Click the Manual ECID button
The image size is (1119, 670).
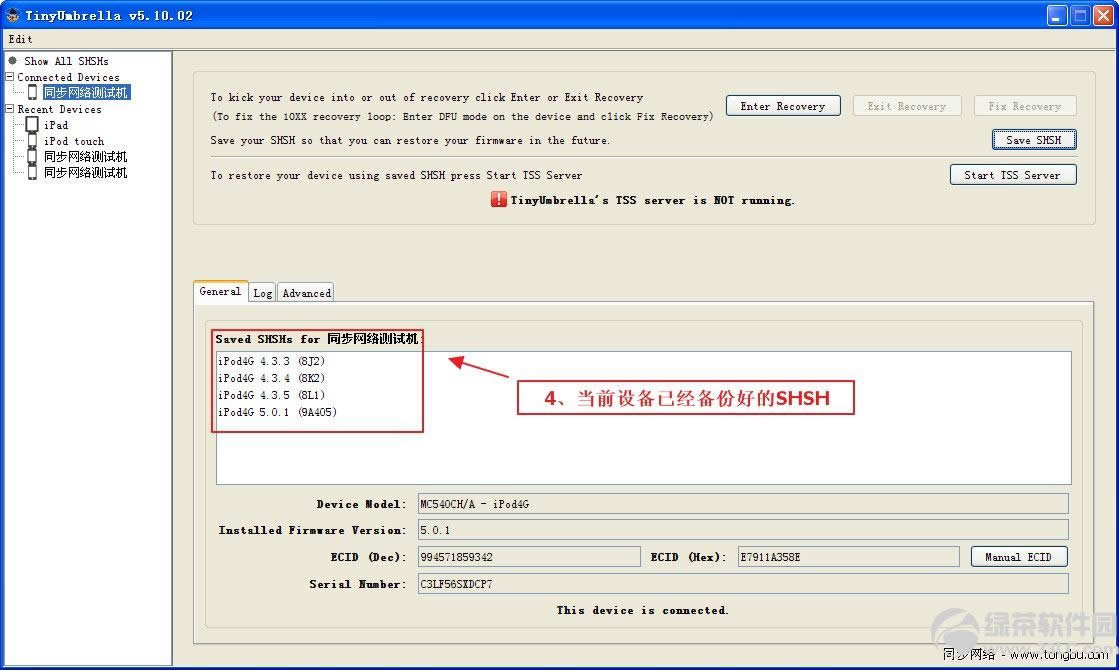pos(1018,557)
